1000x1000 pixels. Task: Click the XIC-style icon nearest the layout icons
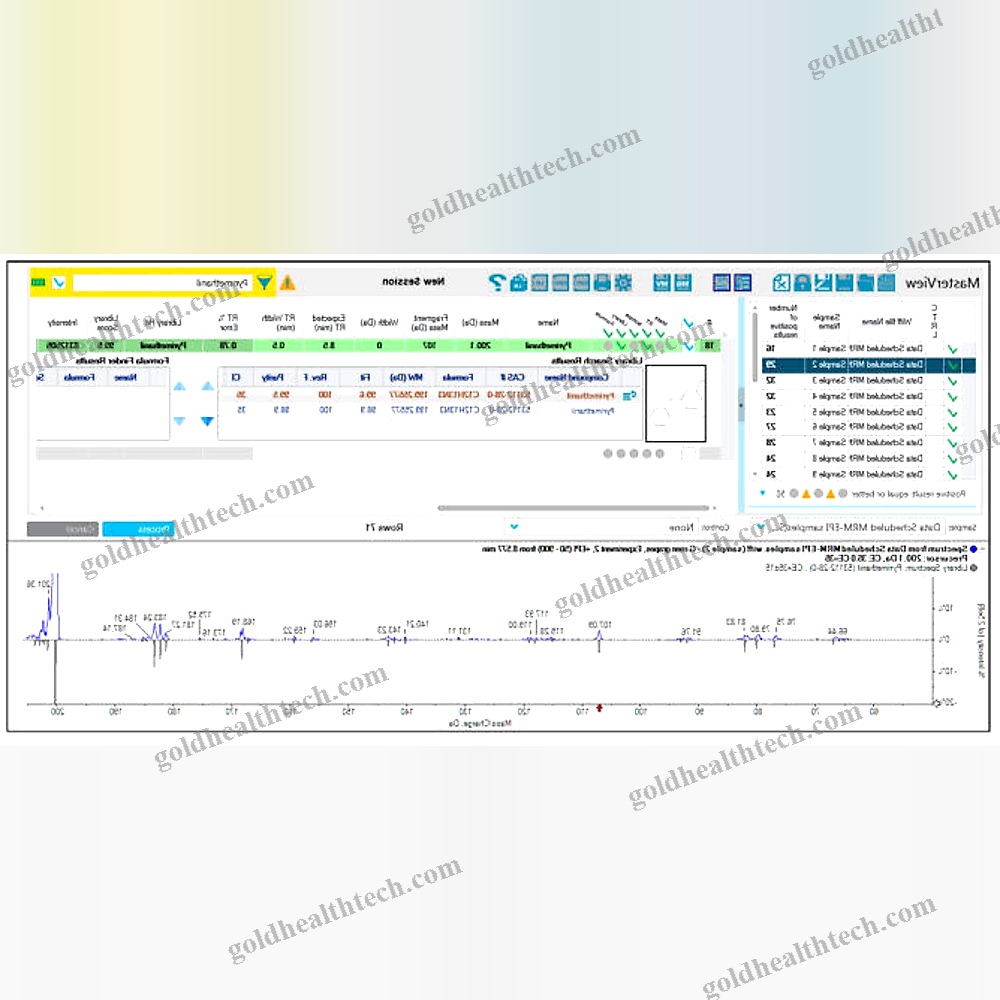682,283
